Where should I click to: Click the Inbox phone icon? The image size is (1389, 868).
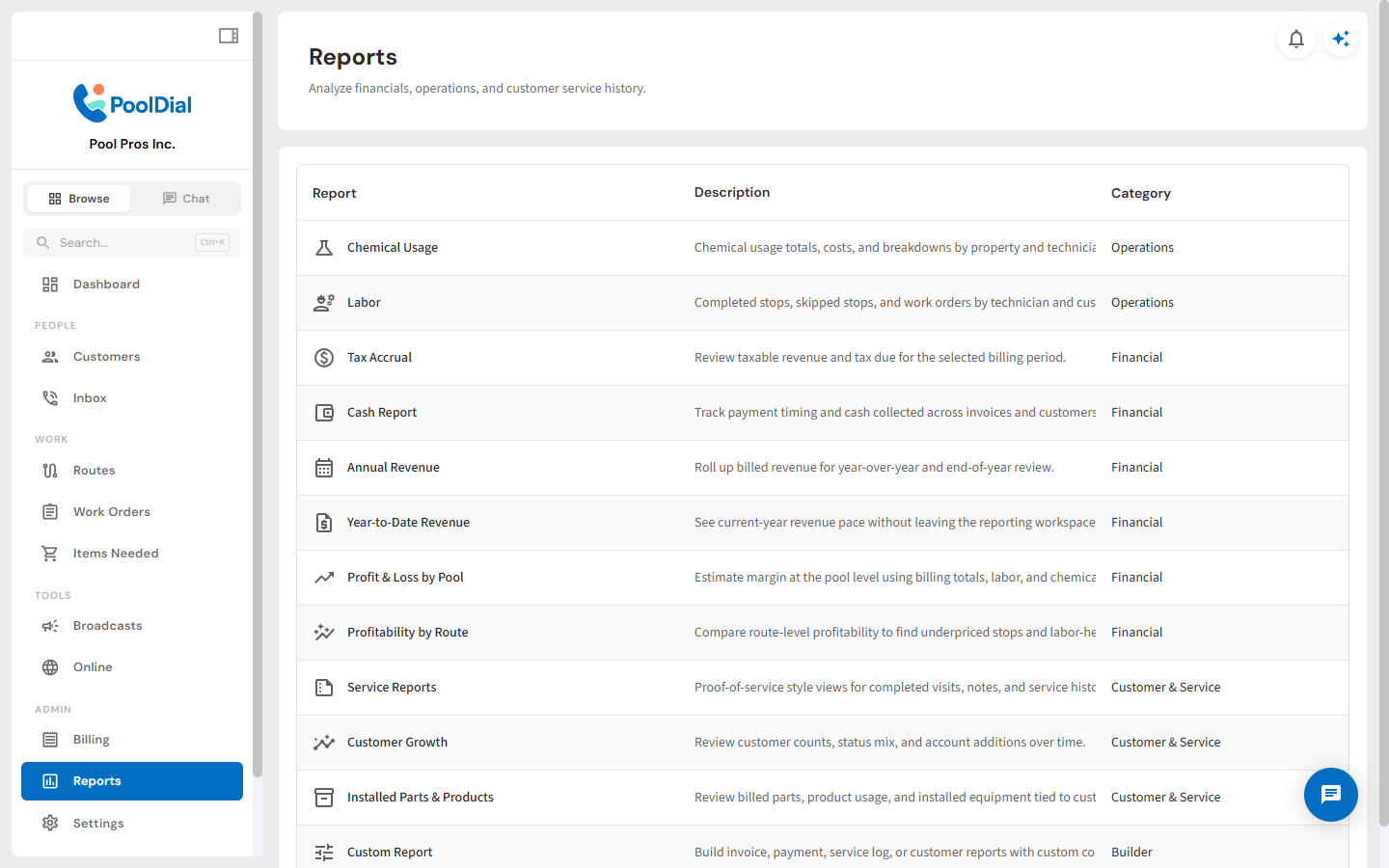pyautogui.click(x=50, y=398)
